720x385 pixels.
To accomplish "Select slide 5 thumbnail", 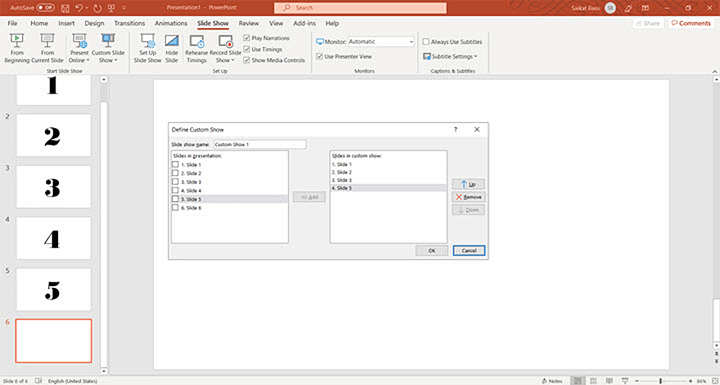I will tap(54, 289).
